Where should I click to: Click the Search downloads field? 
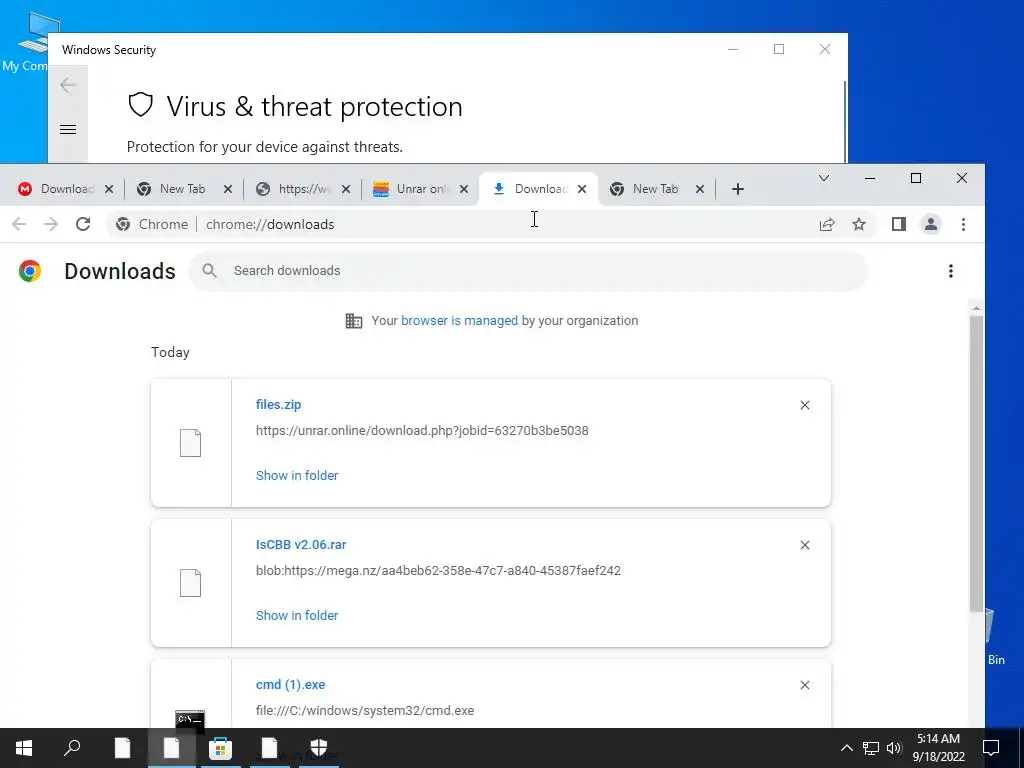click(528, 271)
